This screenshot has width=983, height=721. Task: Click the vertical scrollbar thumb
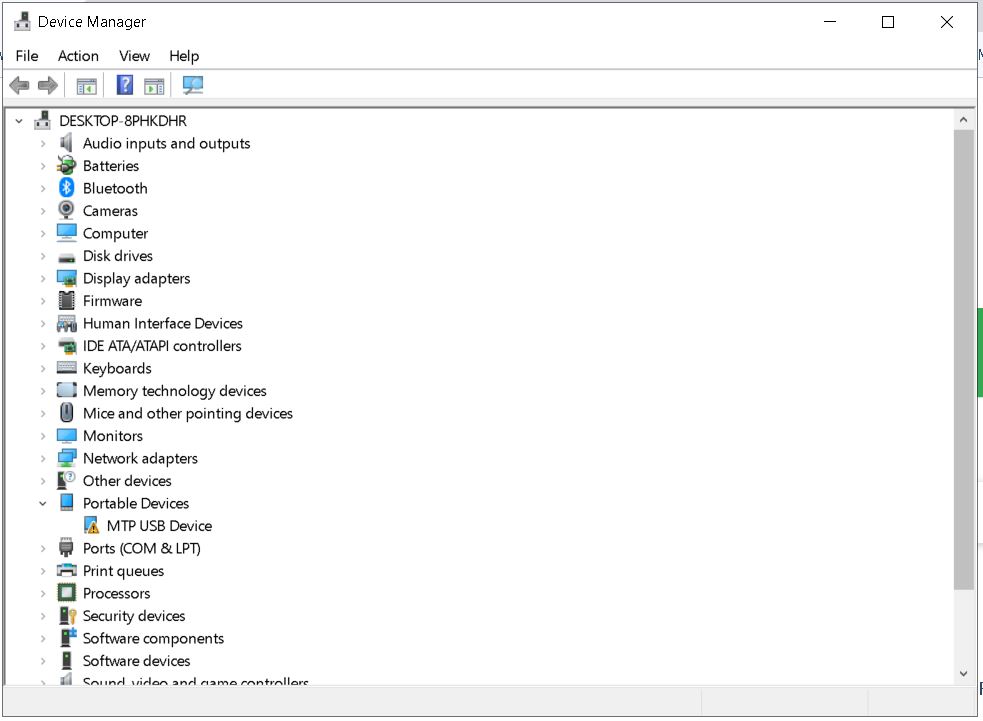point(963,360)
